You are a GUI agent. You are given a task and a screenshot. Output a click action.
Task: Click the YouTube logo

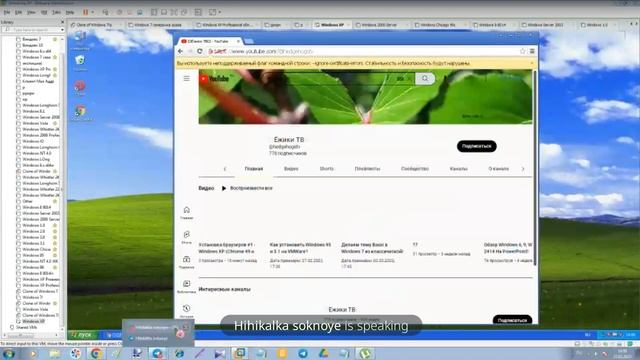[215, 78]
